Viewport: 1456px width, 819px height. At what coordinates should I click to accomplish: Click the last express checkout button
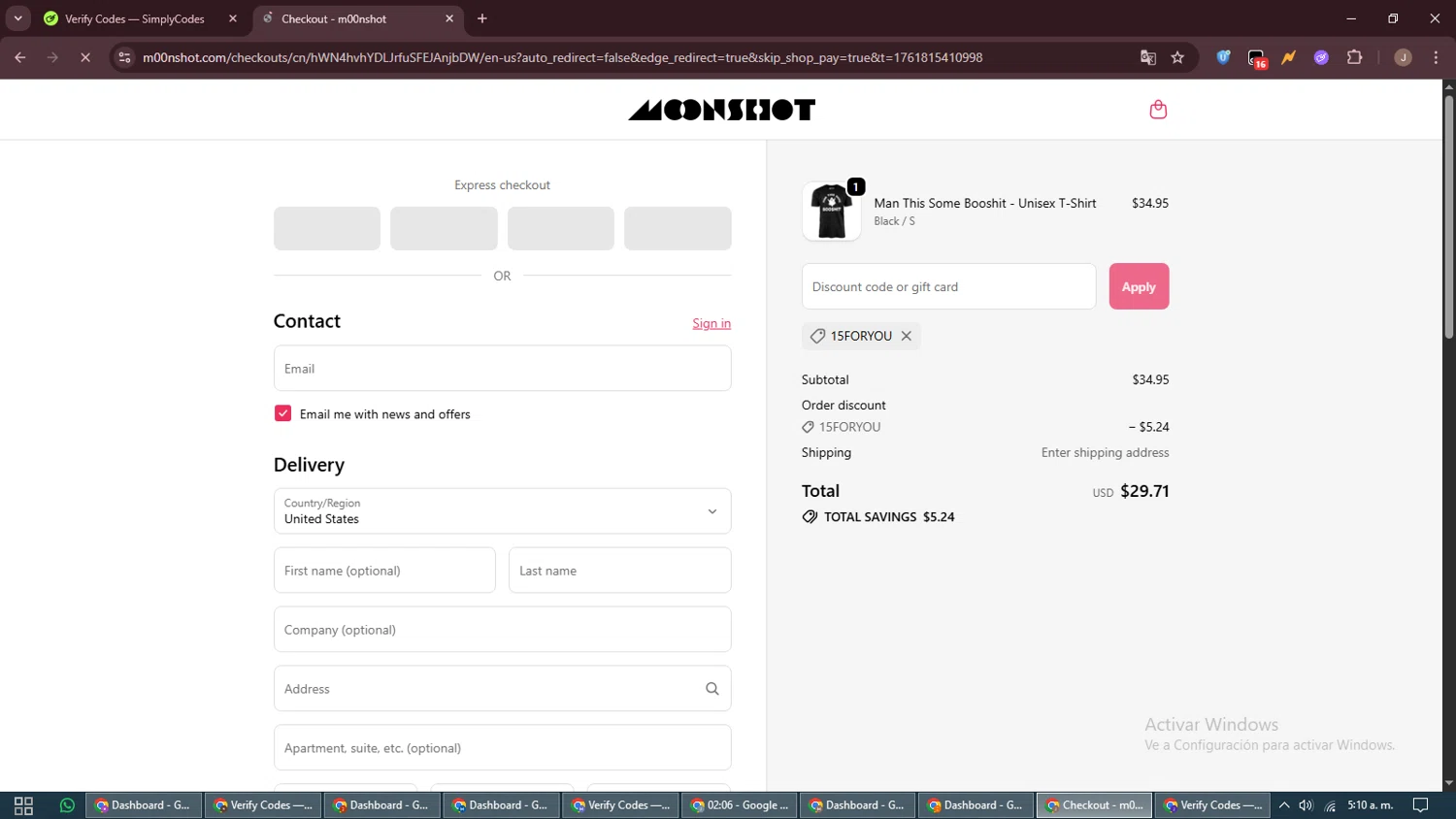coord(678,228)
